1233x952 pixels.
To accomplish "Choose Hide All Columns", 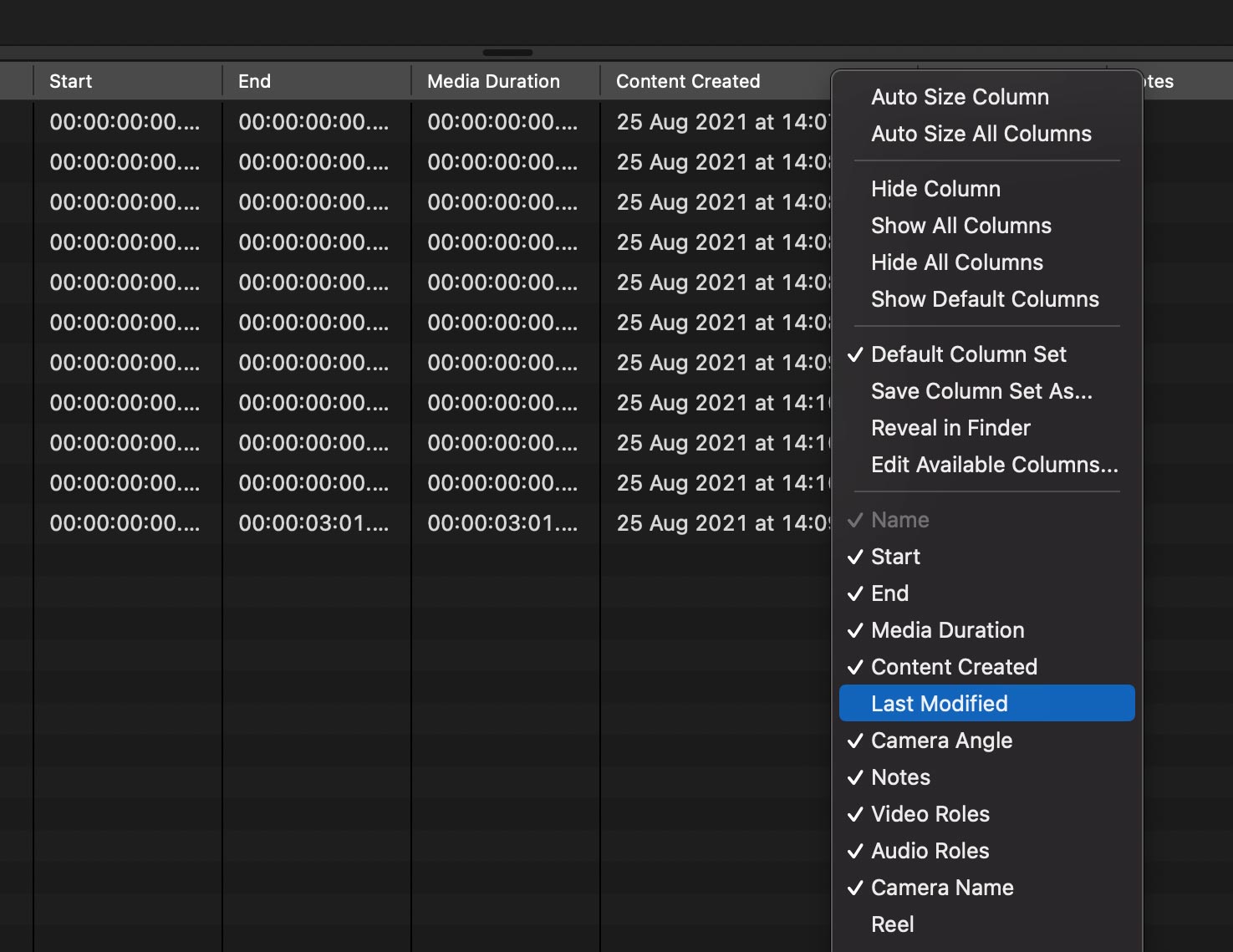I will click(x=986, y=262).
